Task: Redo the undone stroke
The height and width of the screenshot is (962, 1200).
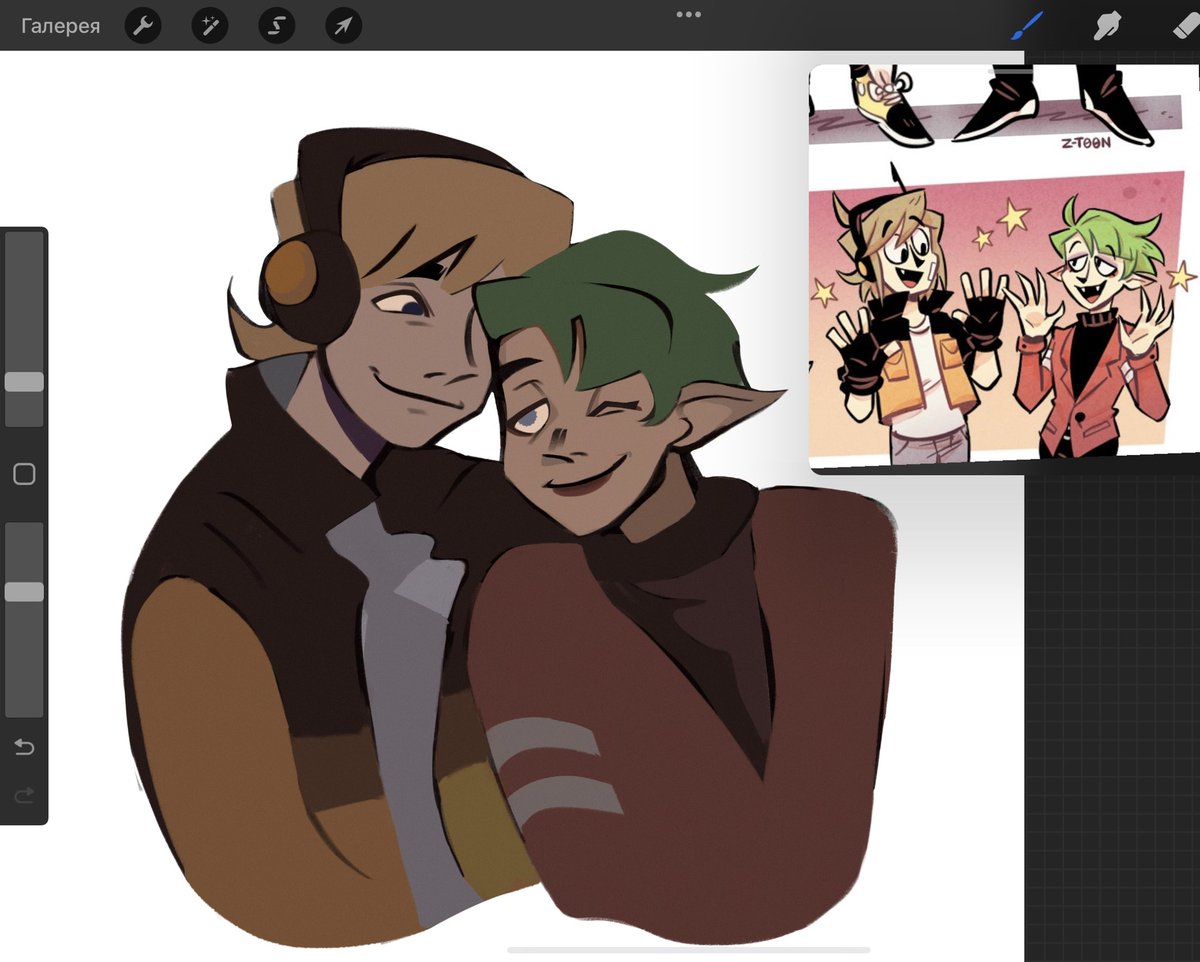Action: (x=24, y=795)
